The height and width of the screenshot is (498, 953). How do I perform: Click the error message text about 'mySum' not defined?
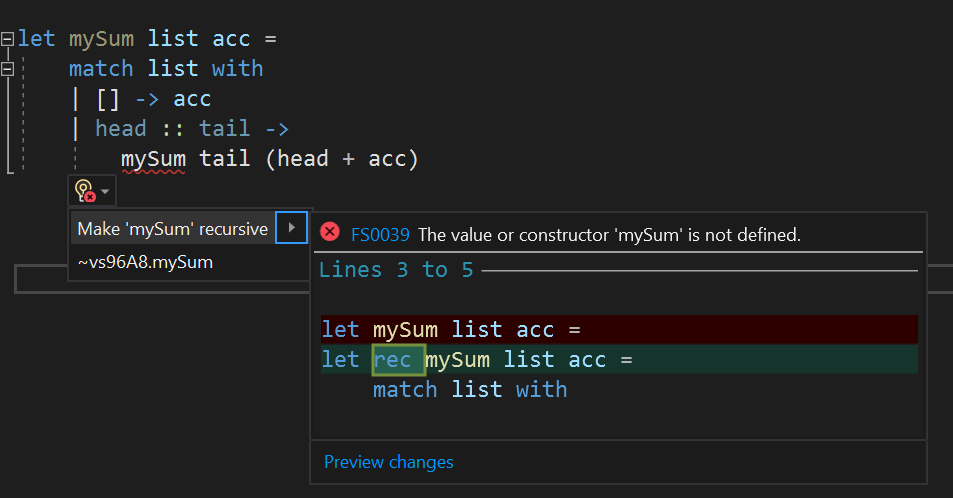click(x=610, y=235)
